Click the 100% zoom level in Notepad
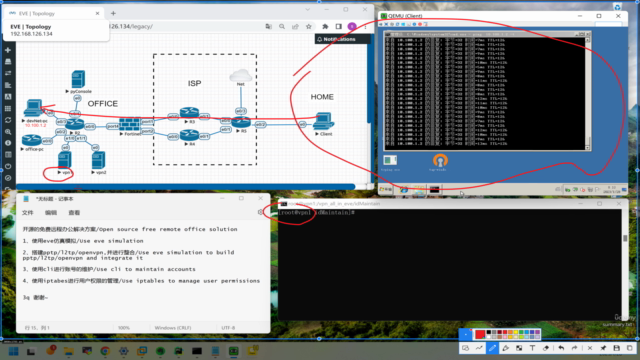This screenshot has width=640, height=360. coord(124,328)
